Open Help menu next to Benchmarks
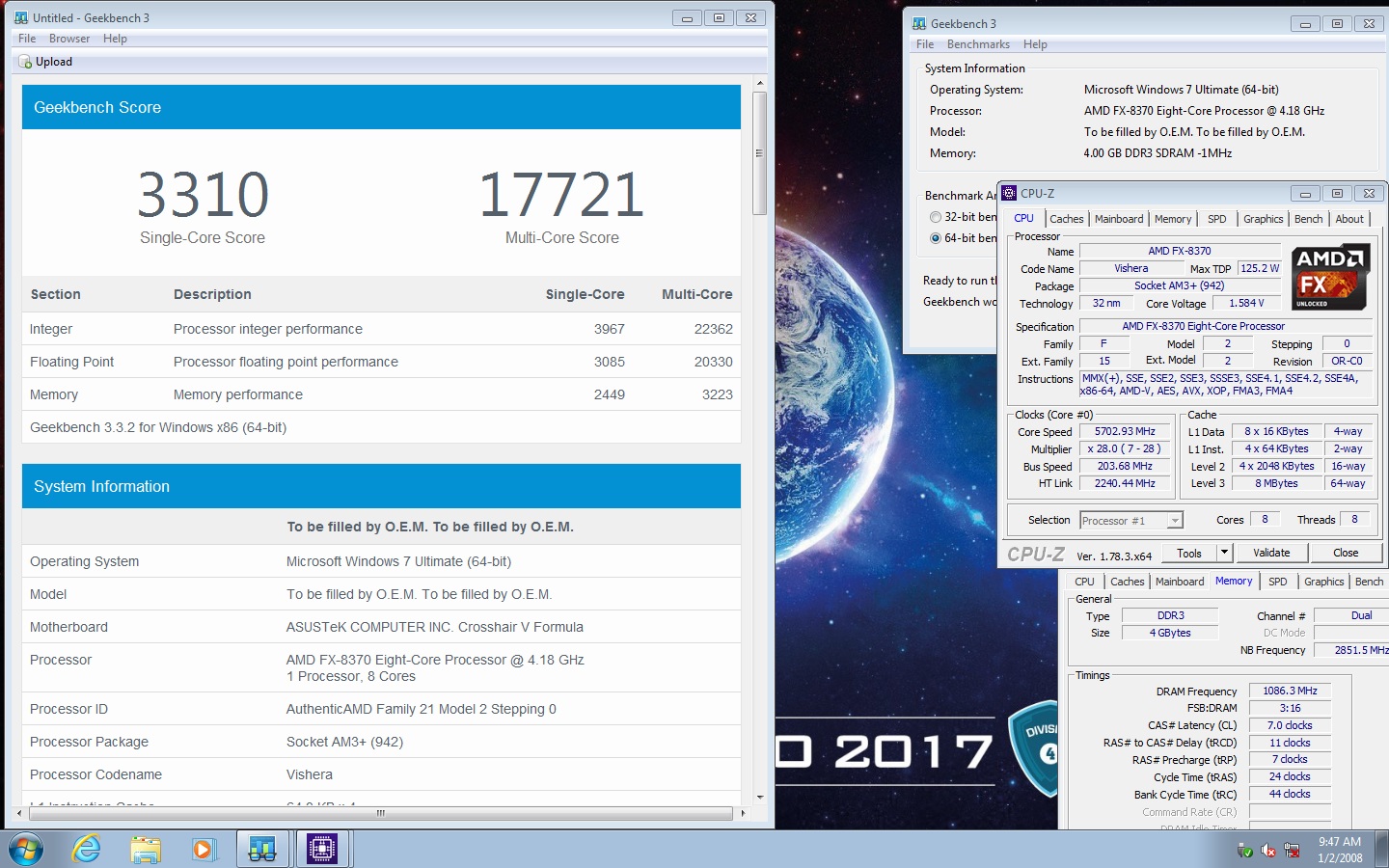Screen dimensions: 1389x868 coord(1035,44)
